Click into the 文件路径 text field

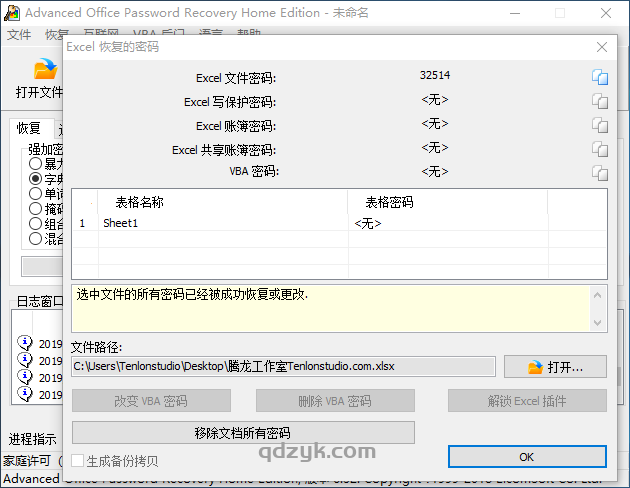[x=283, y=366]
